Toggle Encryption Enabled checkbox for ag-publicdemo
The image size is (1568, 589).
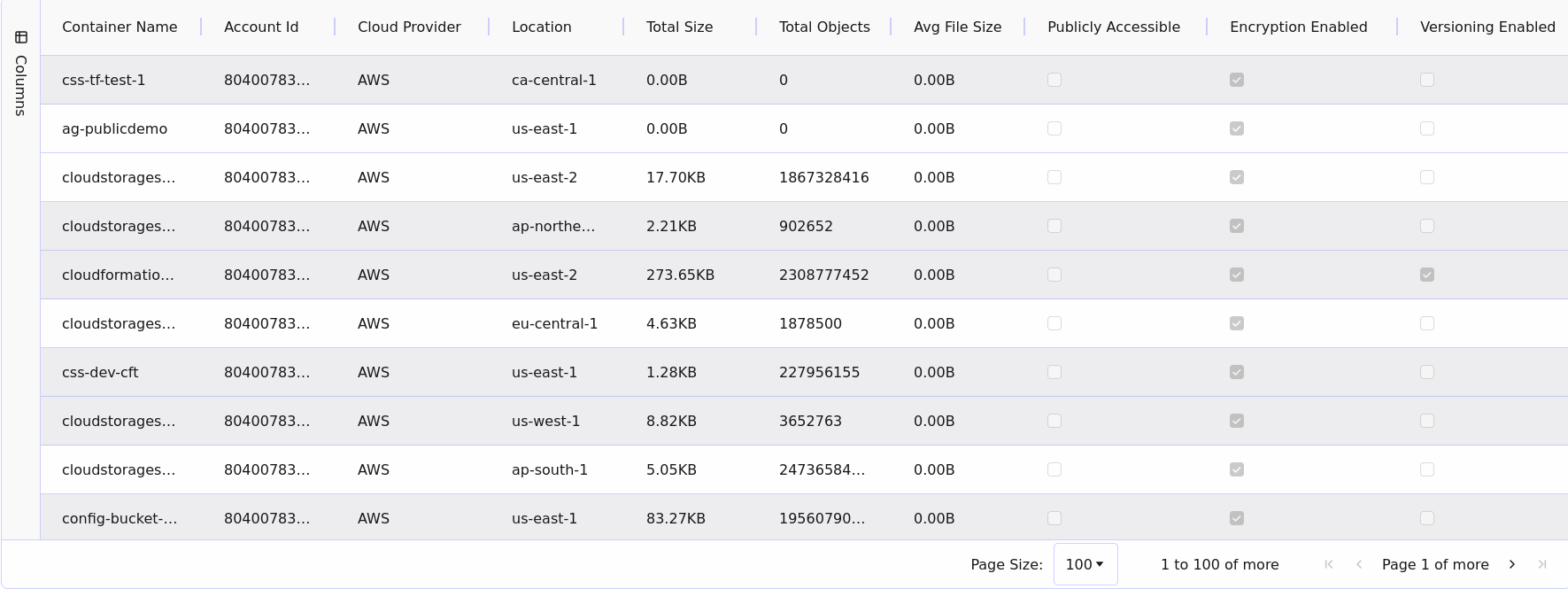(1237, 128)
